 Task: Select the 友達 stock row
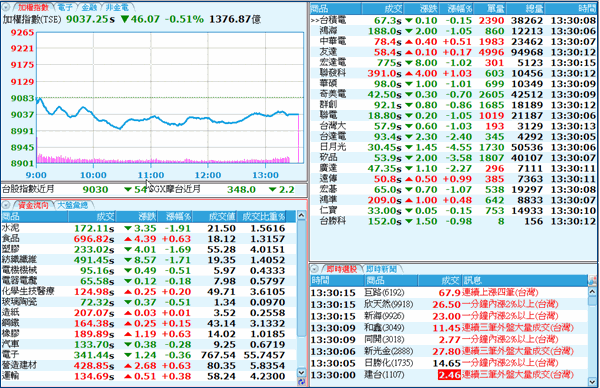point(453,52)
